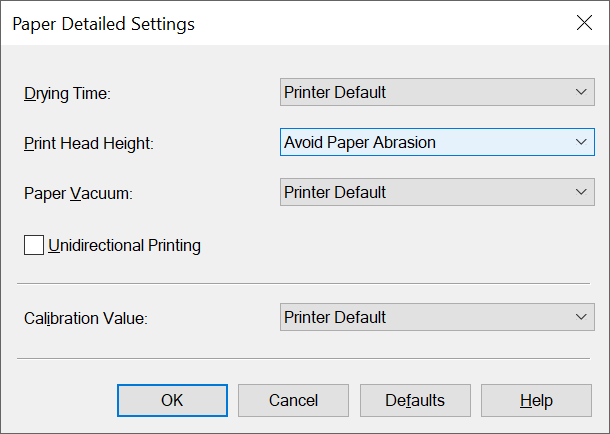Click the Drying Time dropdown arrow

coord(582,93)
